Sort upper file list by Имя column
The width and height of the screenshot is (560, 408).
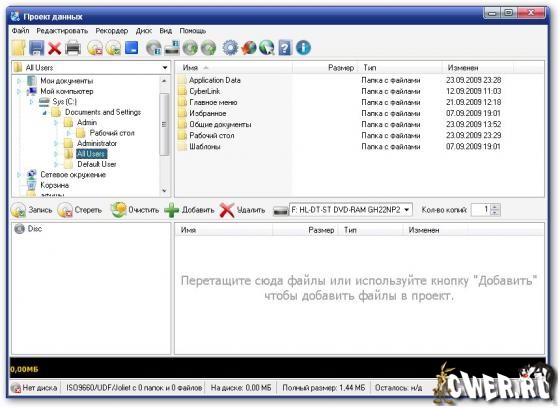pos(234,68)
